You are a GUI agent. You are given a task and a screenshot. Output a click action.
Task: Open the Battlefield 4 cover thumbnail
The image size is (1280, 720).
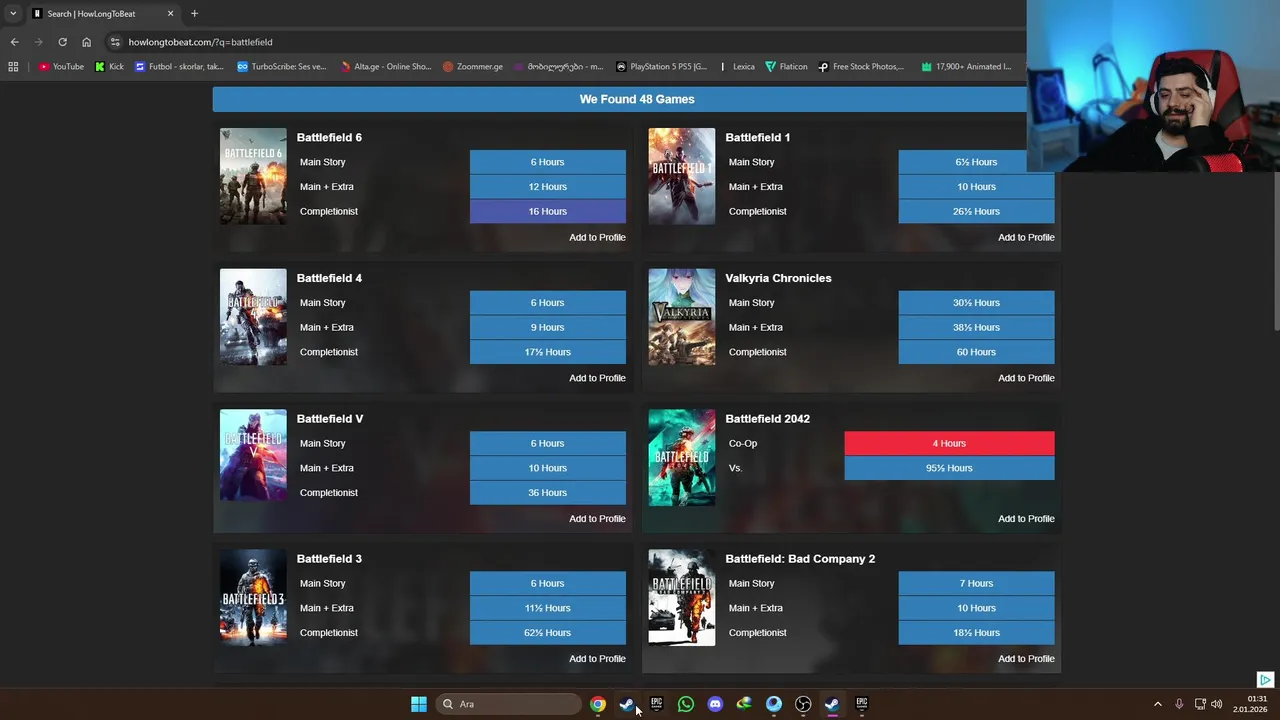point(253,317)
